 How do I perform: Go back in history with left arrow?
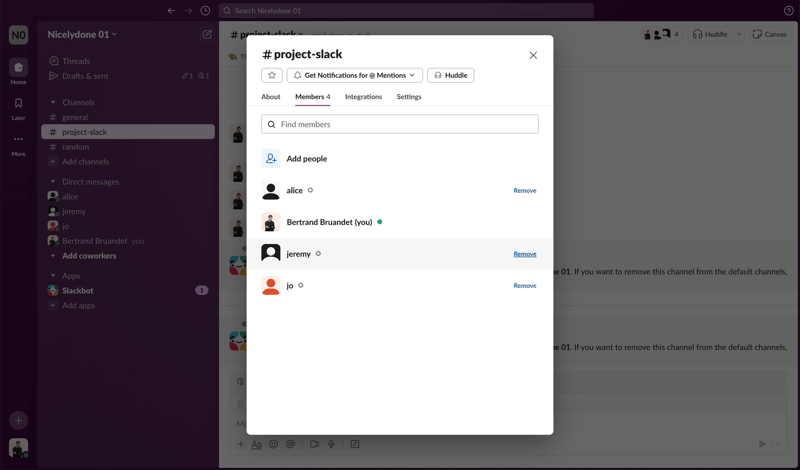pos(171,11)
